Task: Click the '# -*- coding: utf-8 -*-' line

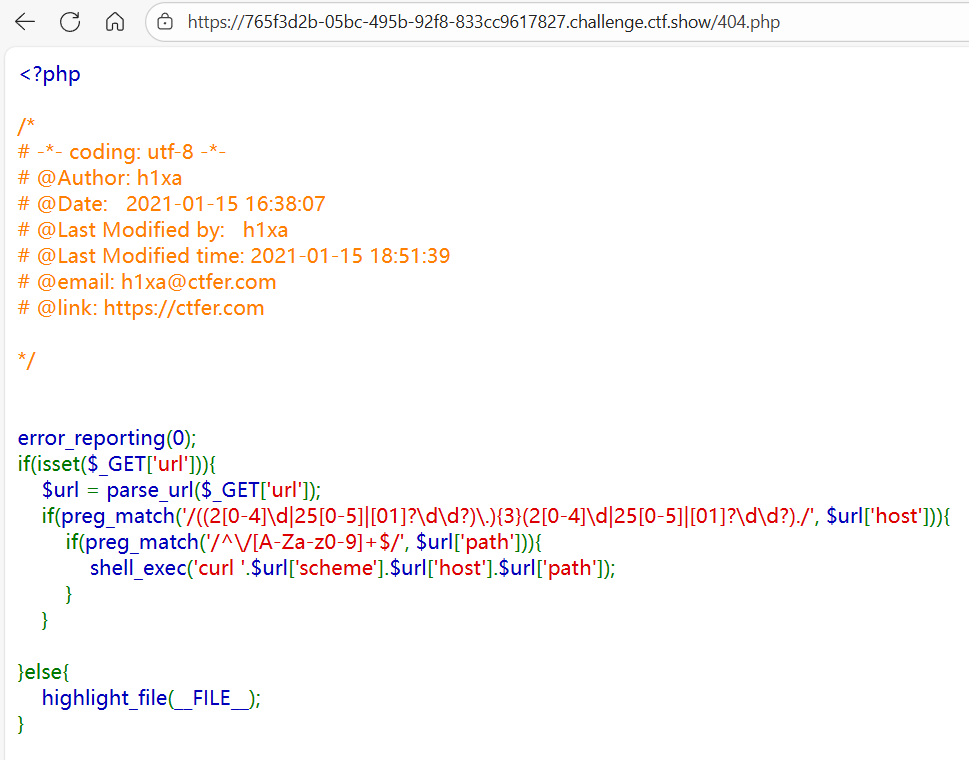Action: (122, 152)
